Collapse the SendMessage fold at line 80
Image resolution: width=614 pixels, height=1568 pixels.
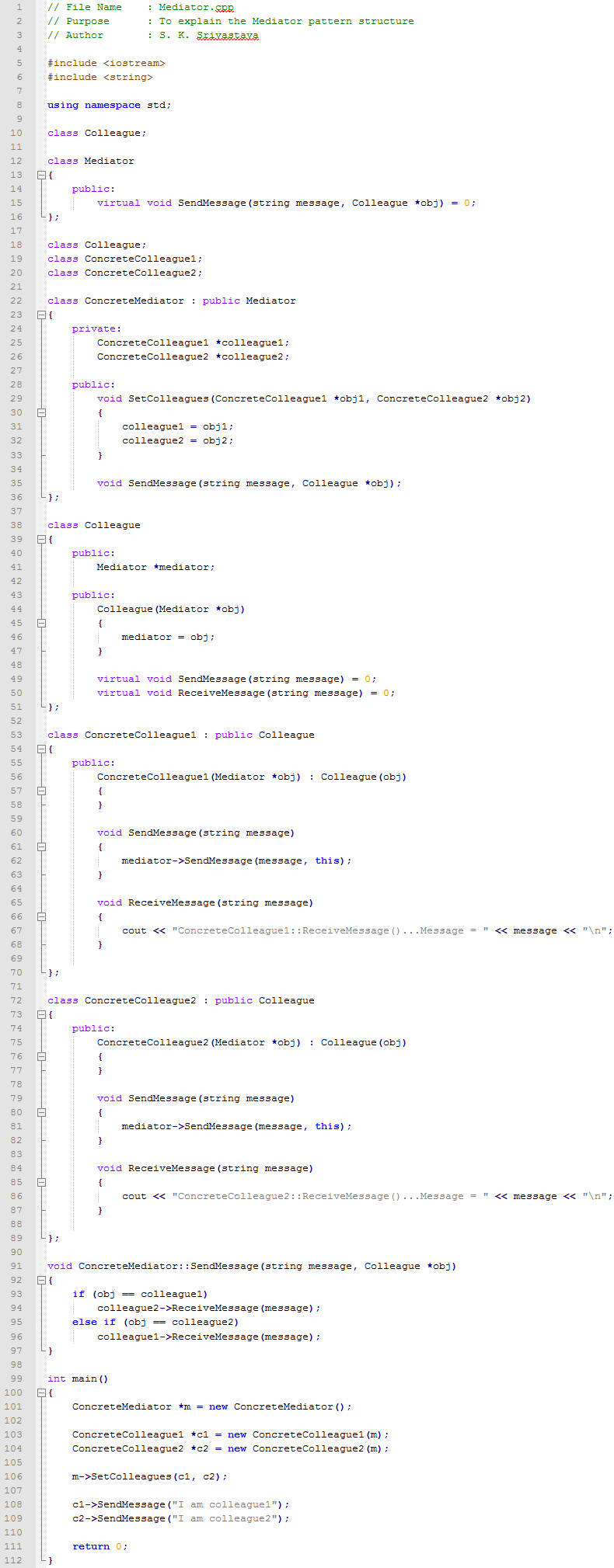[x=41, y=1113]
